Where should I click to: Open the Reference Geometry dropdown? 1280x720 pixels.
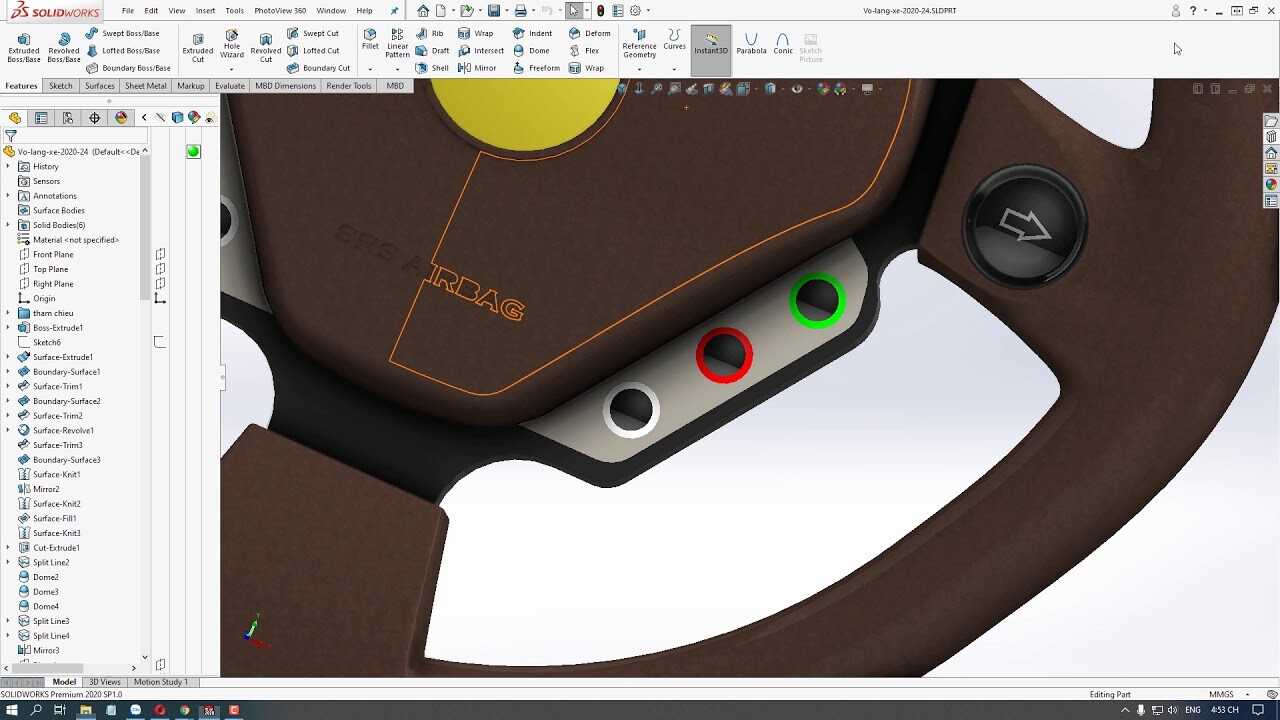click(x=639, y=70)
